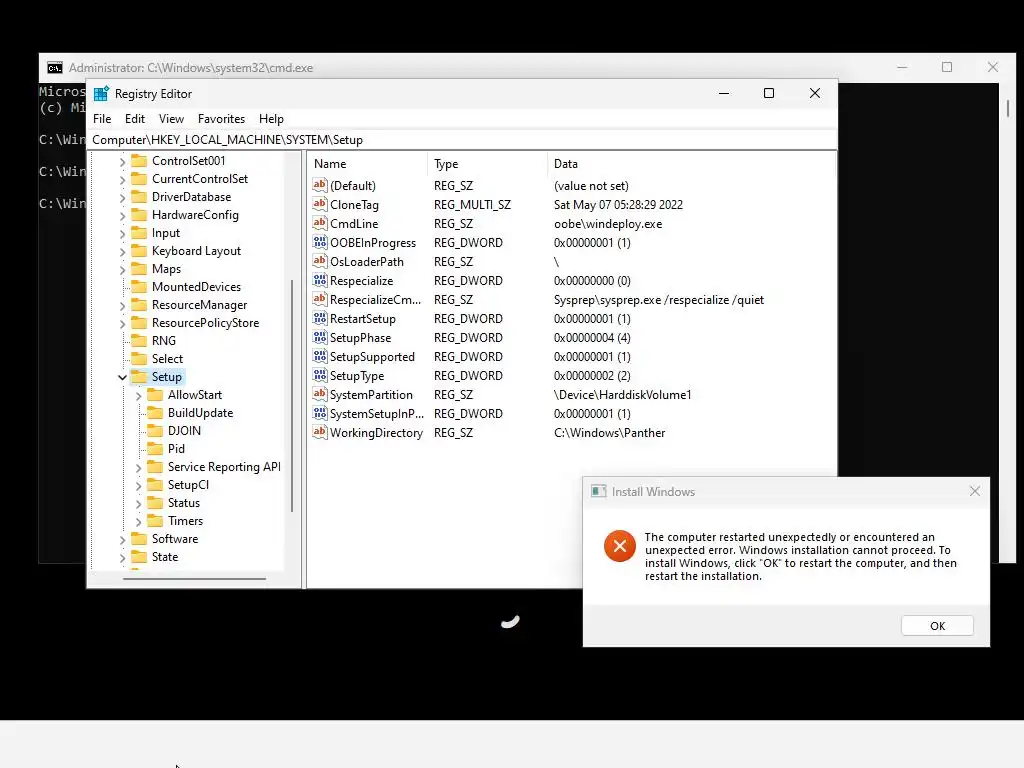The height and width of the screenshot is (768, 1024).
Task: Select the Status subkey
Action: pos(184,503)
